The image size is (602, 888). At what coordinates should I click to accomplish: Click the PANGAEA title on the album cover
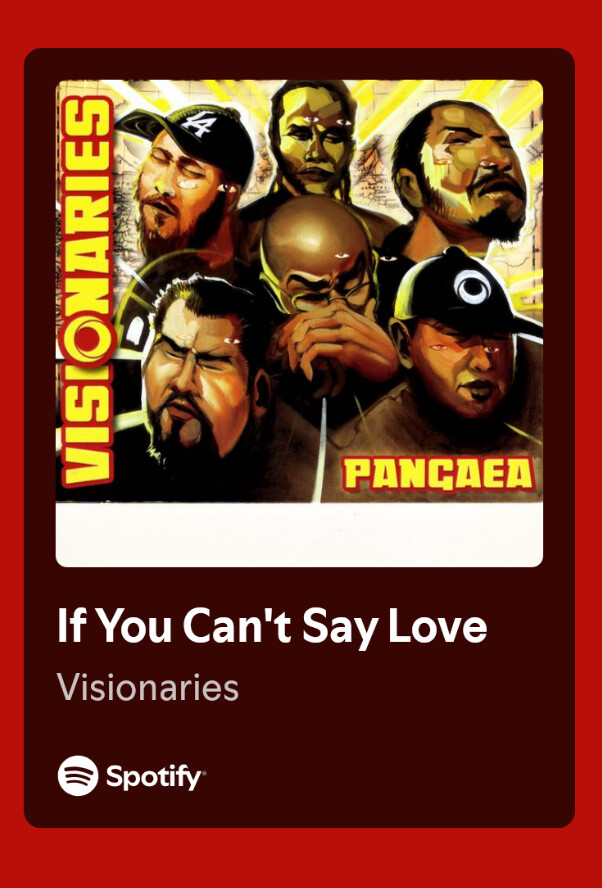[439, 474]
